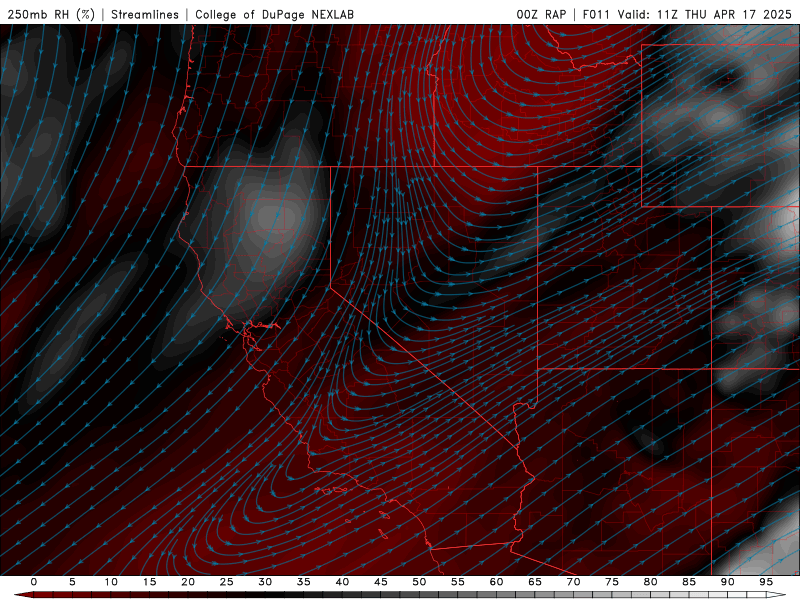Click the "40" label on the RH scale
This screenshot has width=800, height=600.
(x=342, y=582)
